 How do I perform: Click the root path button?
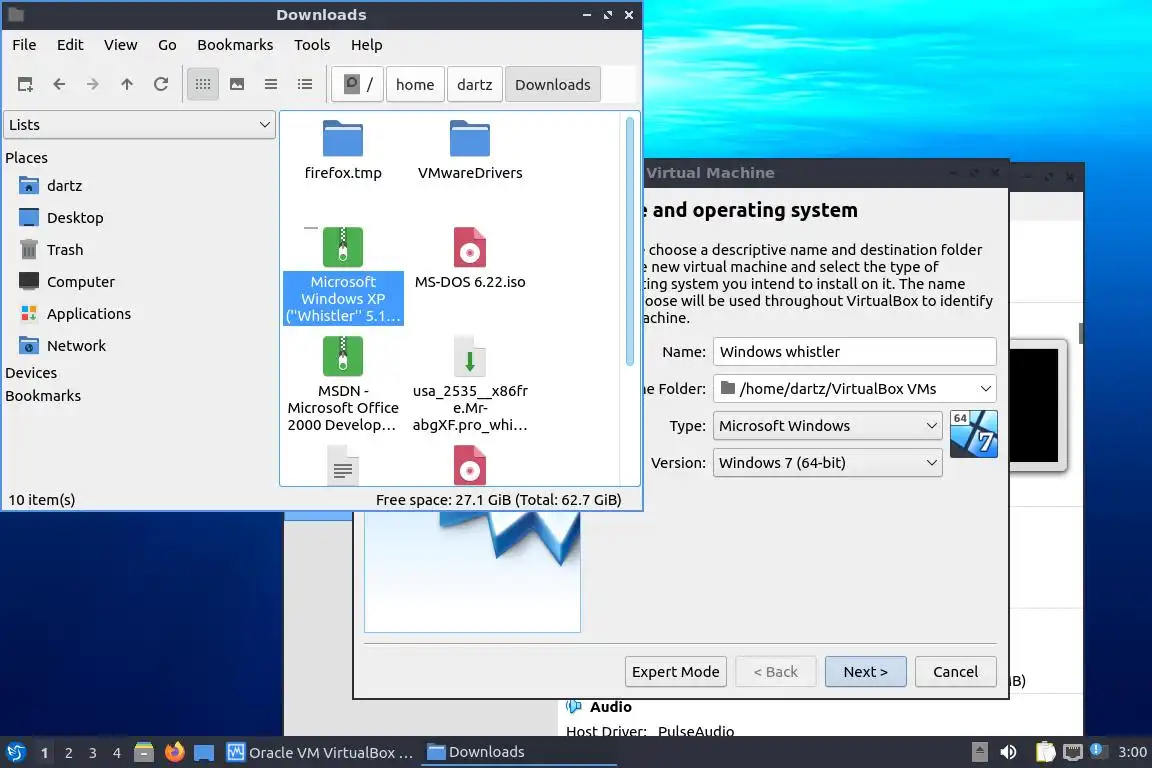pos(358,85)
